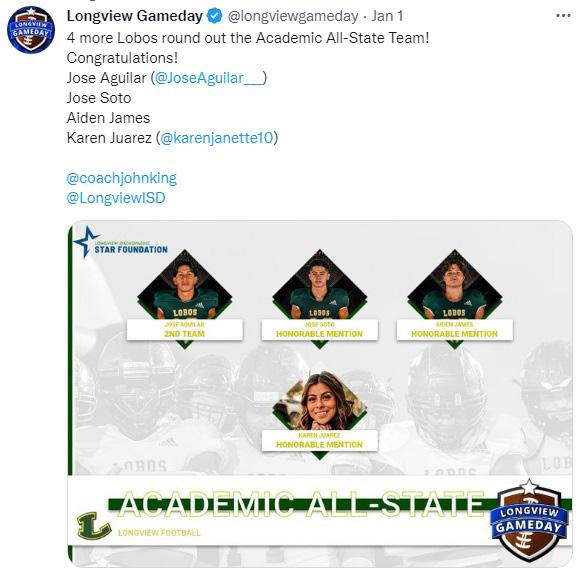Open the Longview Gameday display name
Viewport: 582px width, 575px height.
pyautogui.click(x=135, y=16)
